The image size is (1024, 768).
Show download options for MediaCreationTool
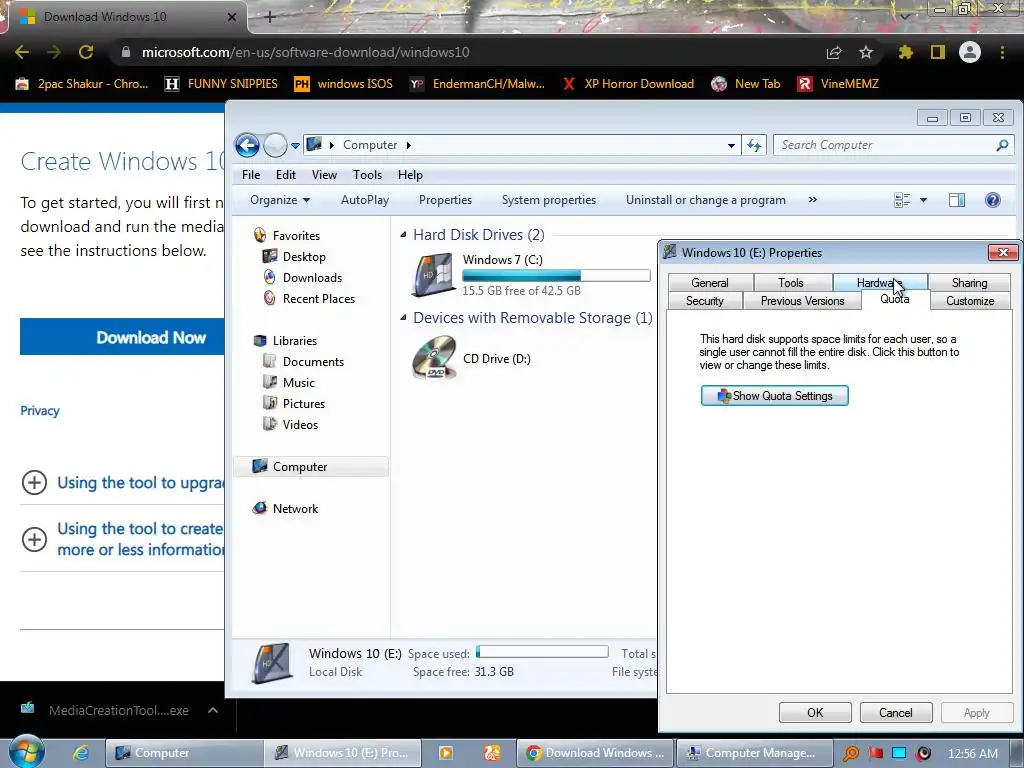click(213, 711)
